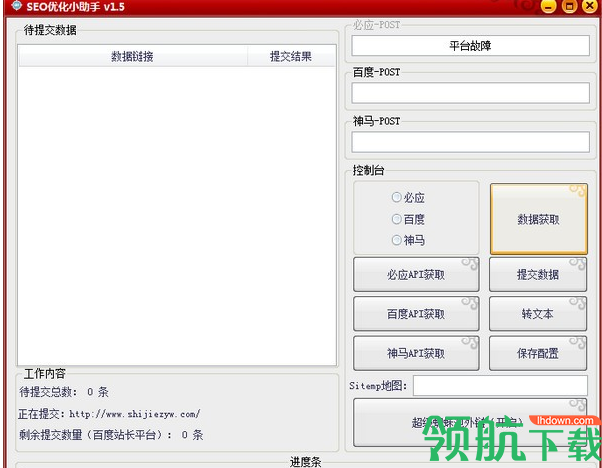Click the 工作内容 group label
Screen dimensions: 602x468
(x=45, y=374)
